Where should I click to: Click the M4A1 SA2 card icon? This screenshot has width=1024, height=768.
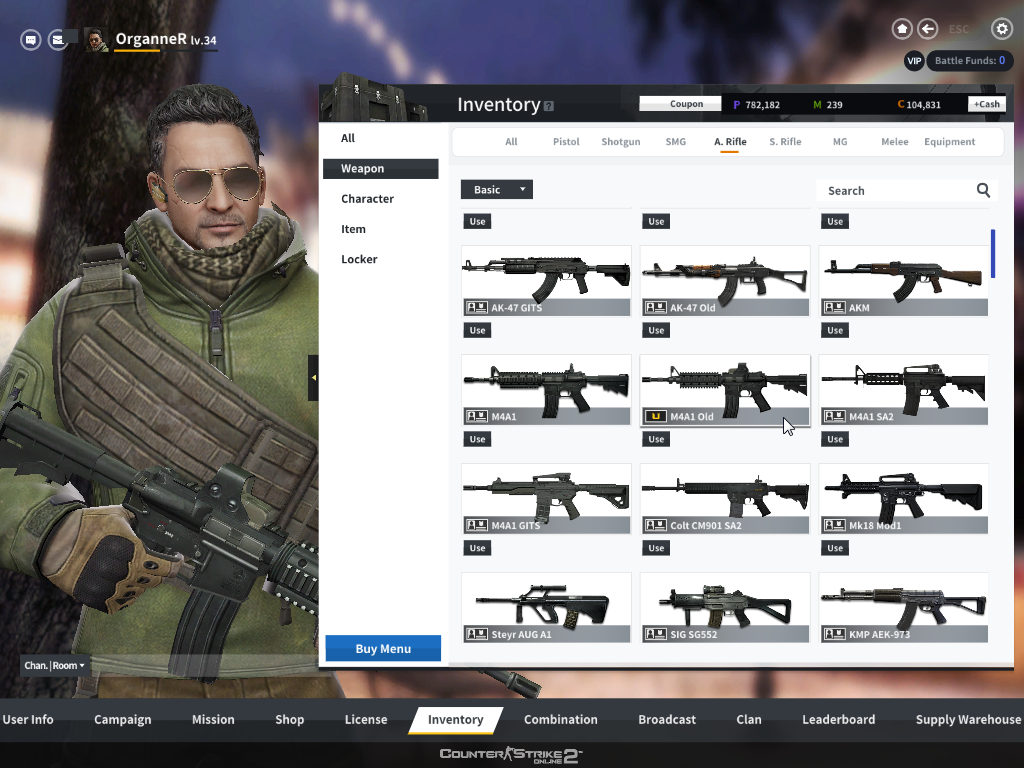[x=835, y=417]
